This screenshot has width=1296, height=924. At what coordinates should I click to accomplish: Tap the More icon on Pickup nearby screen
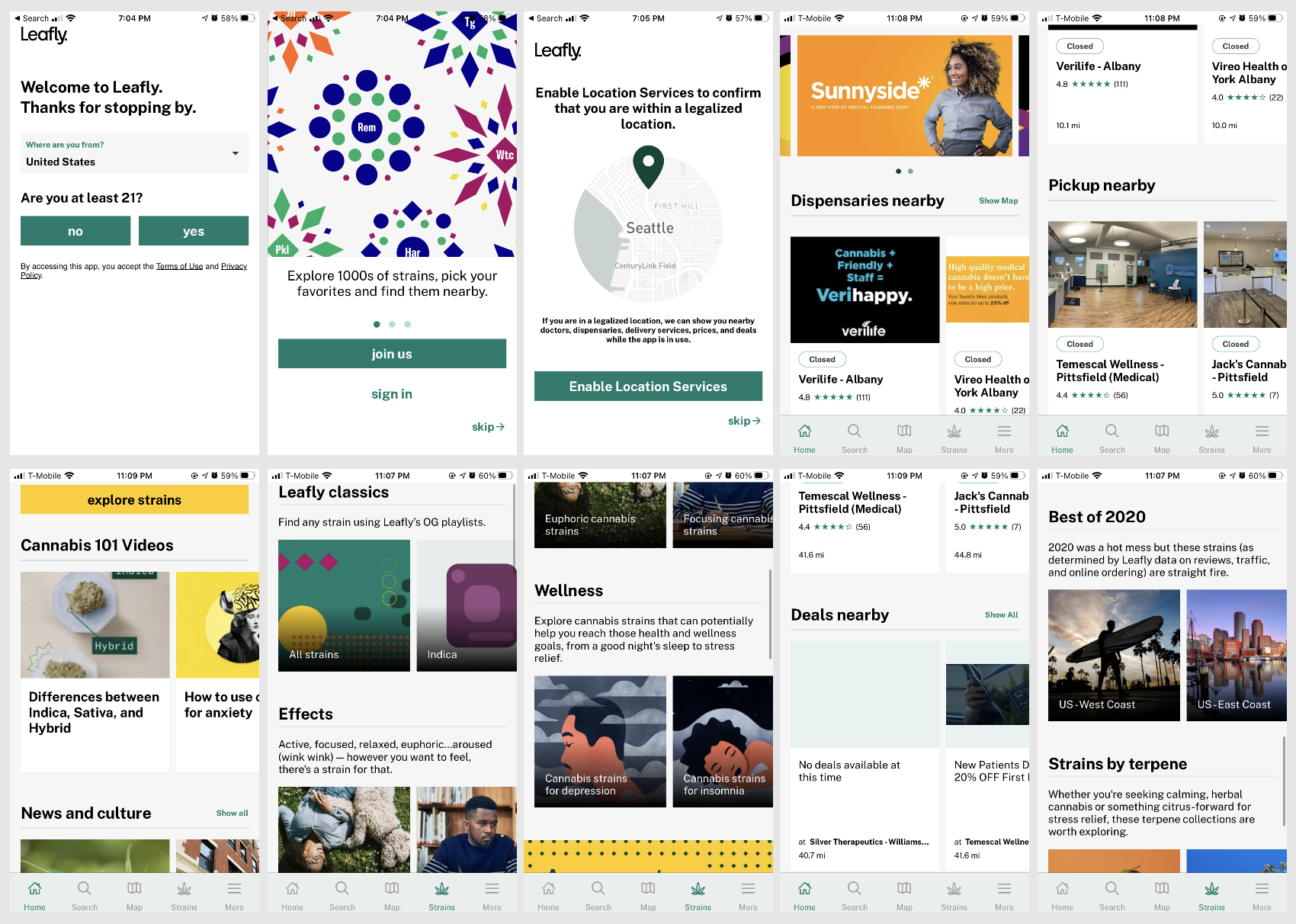(1262, 438)
